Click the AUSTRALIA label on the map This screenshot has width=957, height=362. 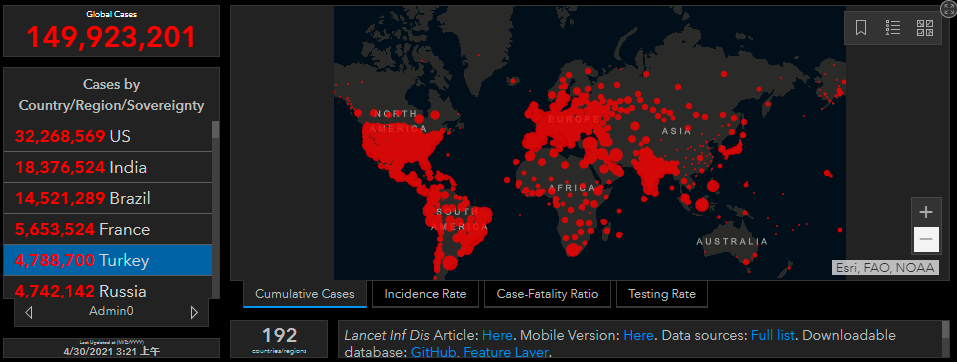pos(732,242)
